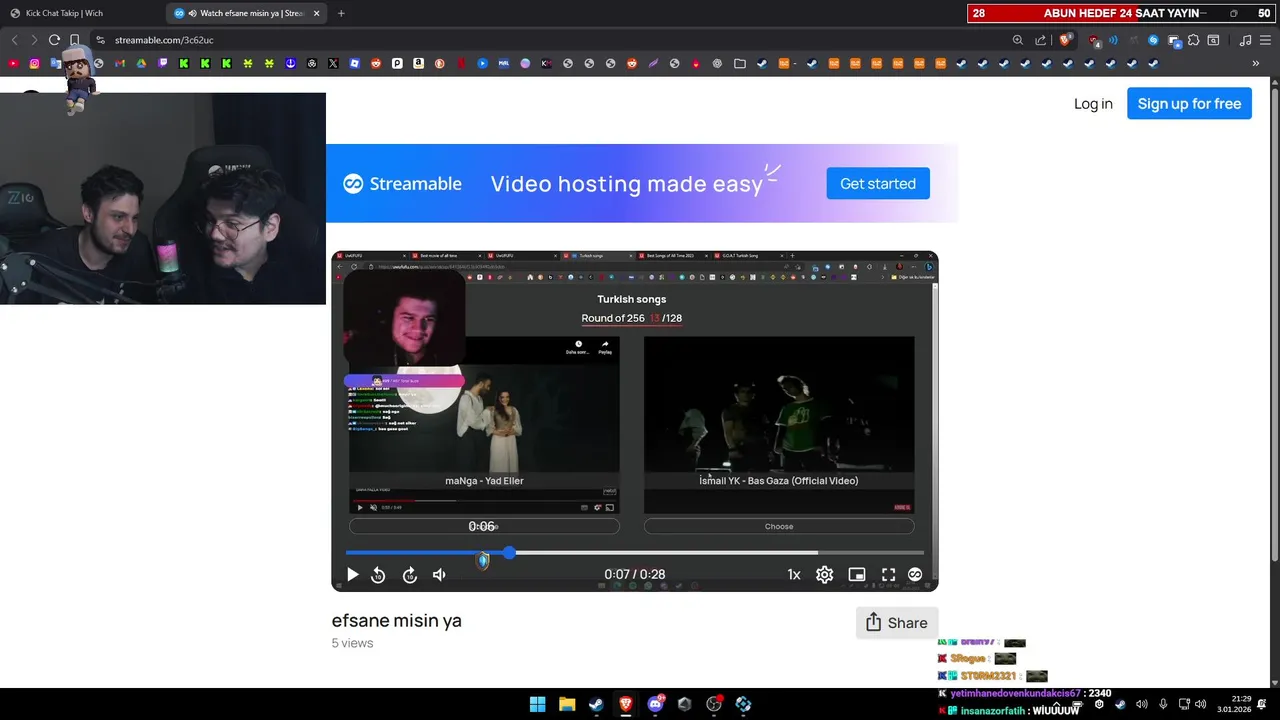The height and width of the screenshot is (720, 1280).
Task: Click Sign up for free button
Action: click(1189, 104)
